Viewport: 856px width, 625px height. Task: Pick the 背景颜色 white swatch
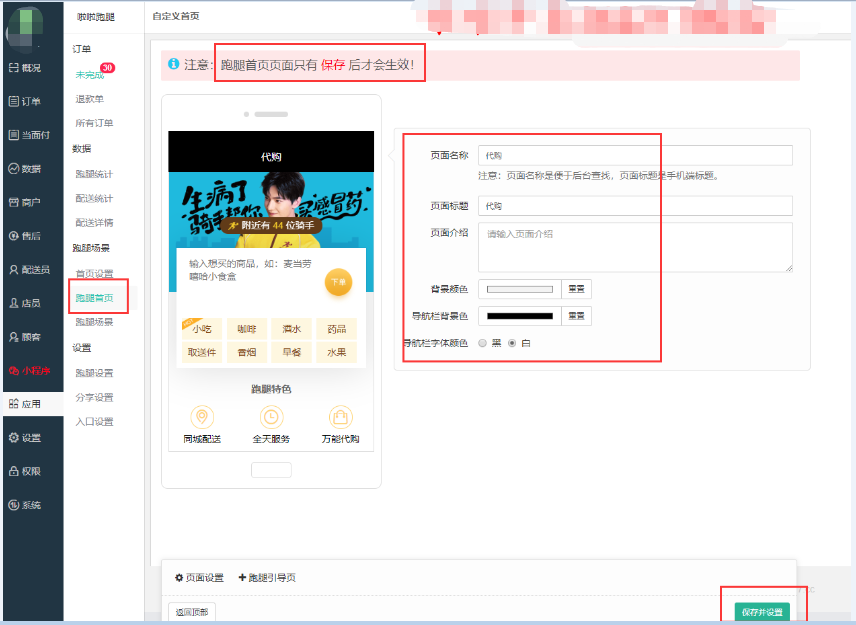[520, 289]
